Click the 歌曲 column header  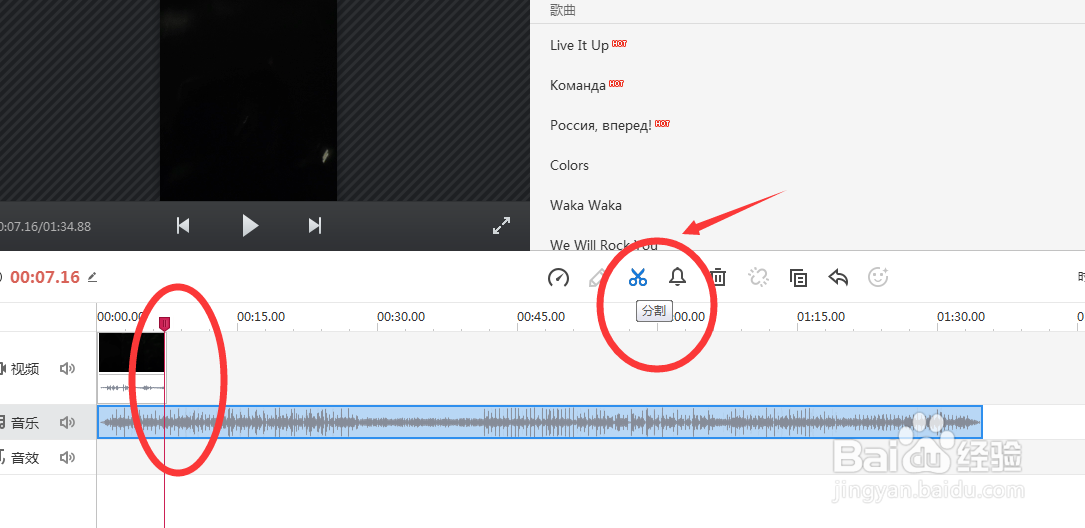563,10
